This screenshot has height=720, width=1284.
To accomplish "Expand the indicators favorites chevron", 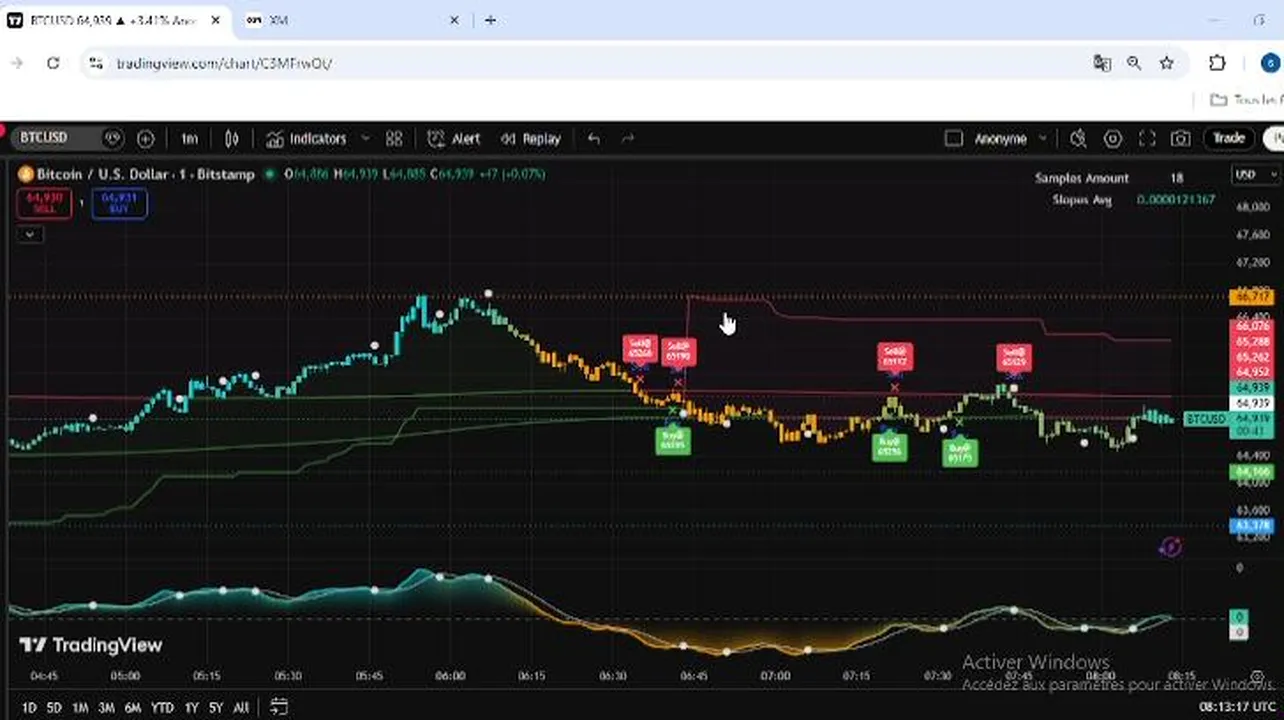I will click(365, 139).
